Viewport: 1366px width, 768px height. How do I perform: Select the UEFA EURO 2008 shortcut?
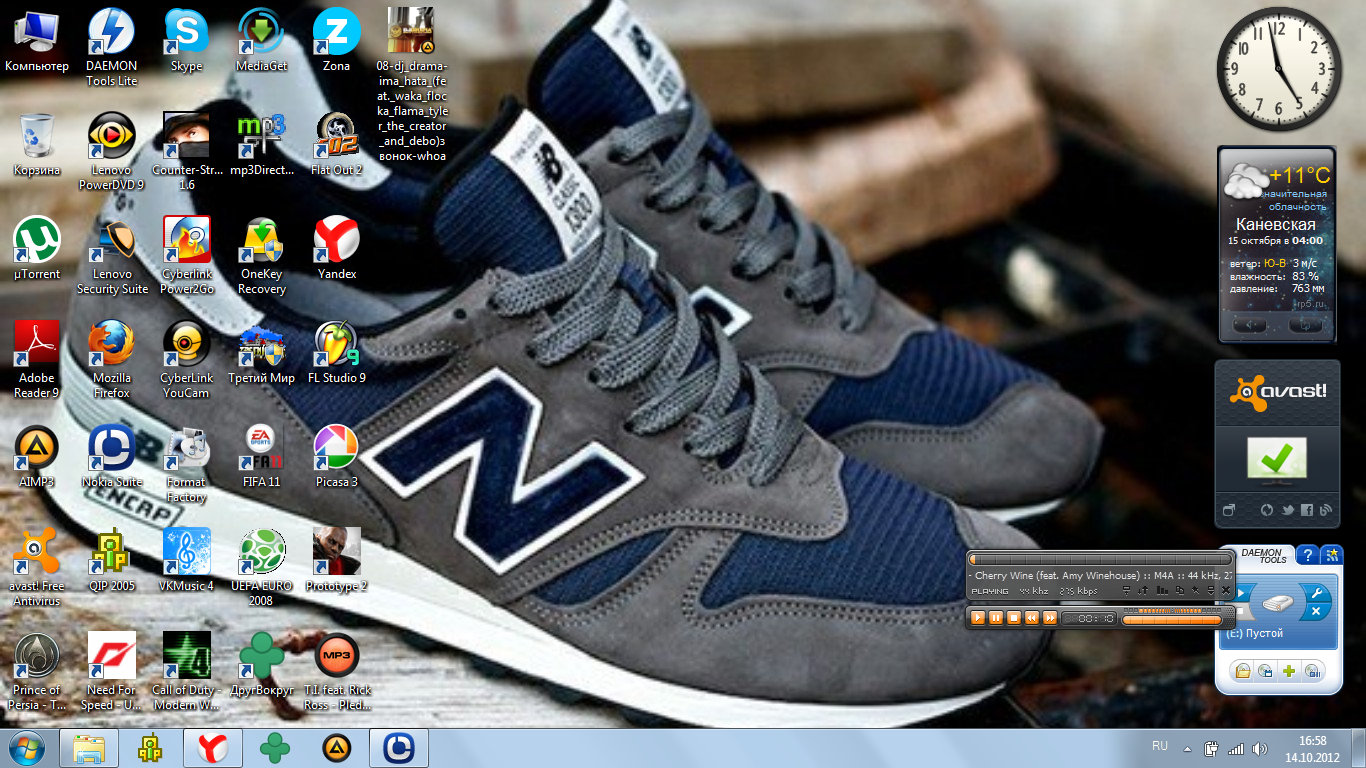tap(262, 568)
